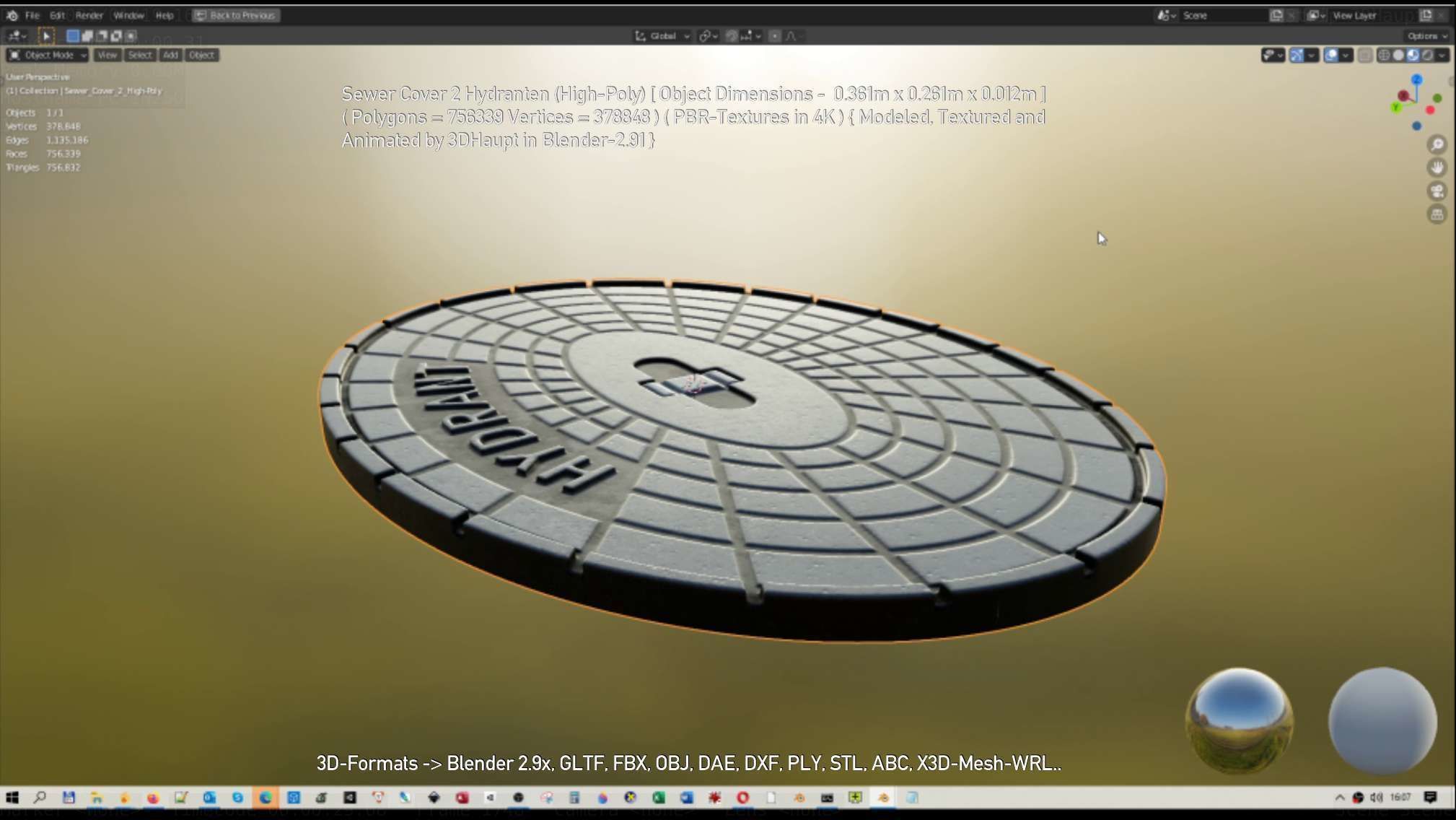Open the view layer browse icon
1456x820 pixels.
[x=1315, y=15]
